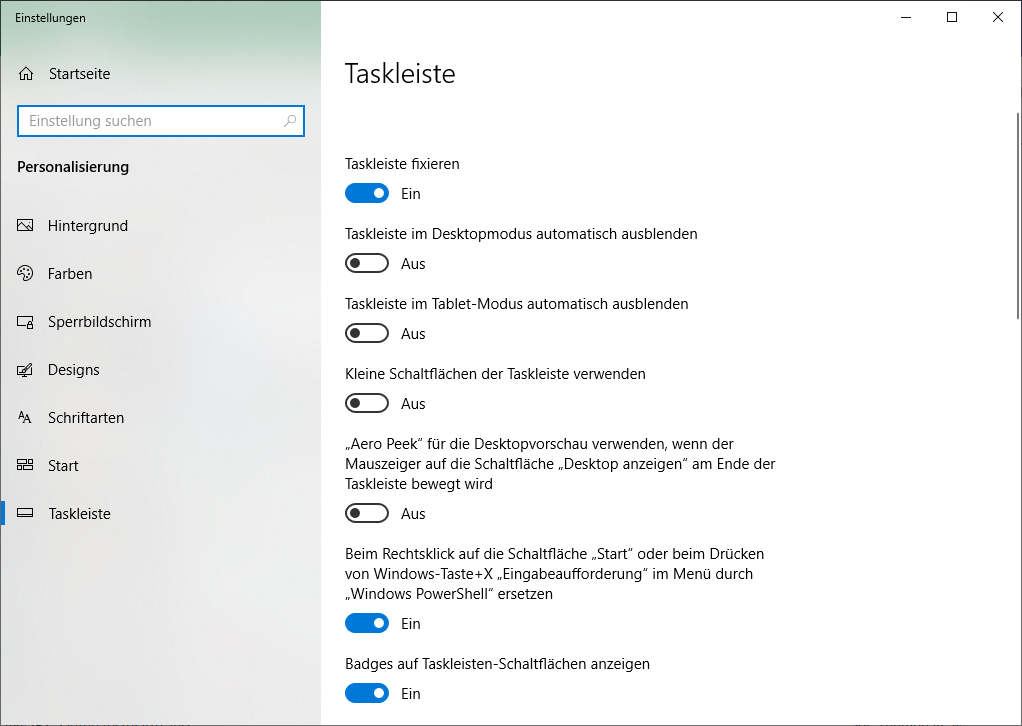
Task: Click the Taskleiste icon in the sidebar
Action: pyautogui.click(x=25, y=513)
